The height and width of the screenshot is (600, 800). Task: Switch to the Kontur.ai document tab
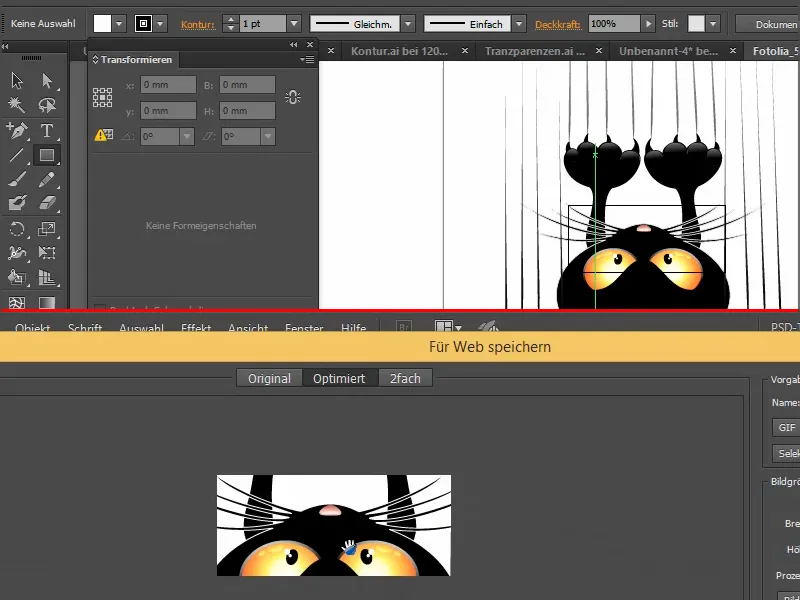point(399,51)
